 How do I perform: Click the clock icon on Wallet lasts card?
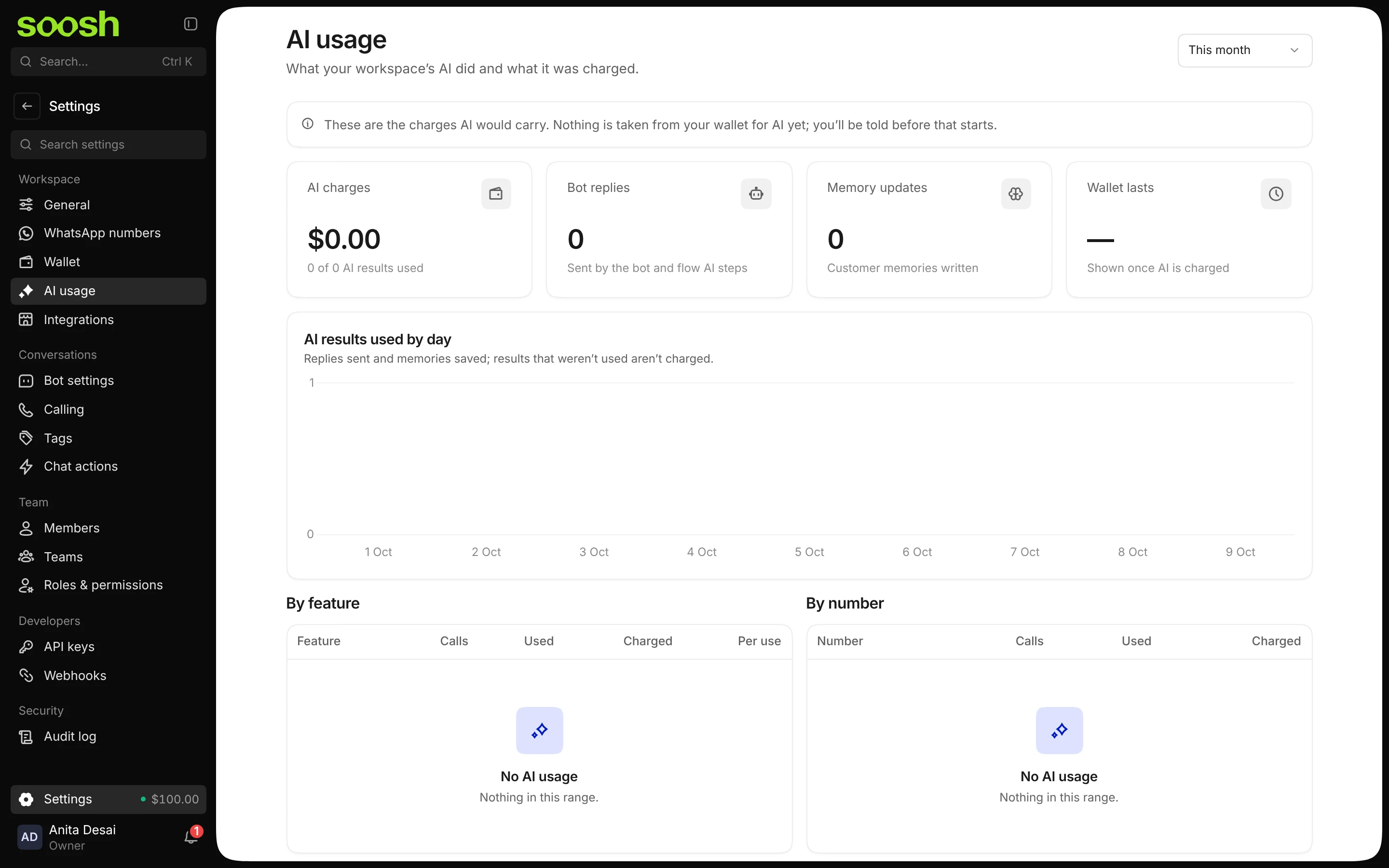coord(1276,194)
